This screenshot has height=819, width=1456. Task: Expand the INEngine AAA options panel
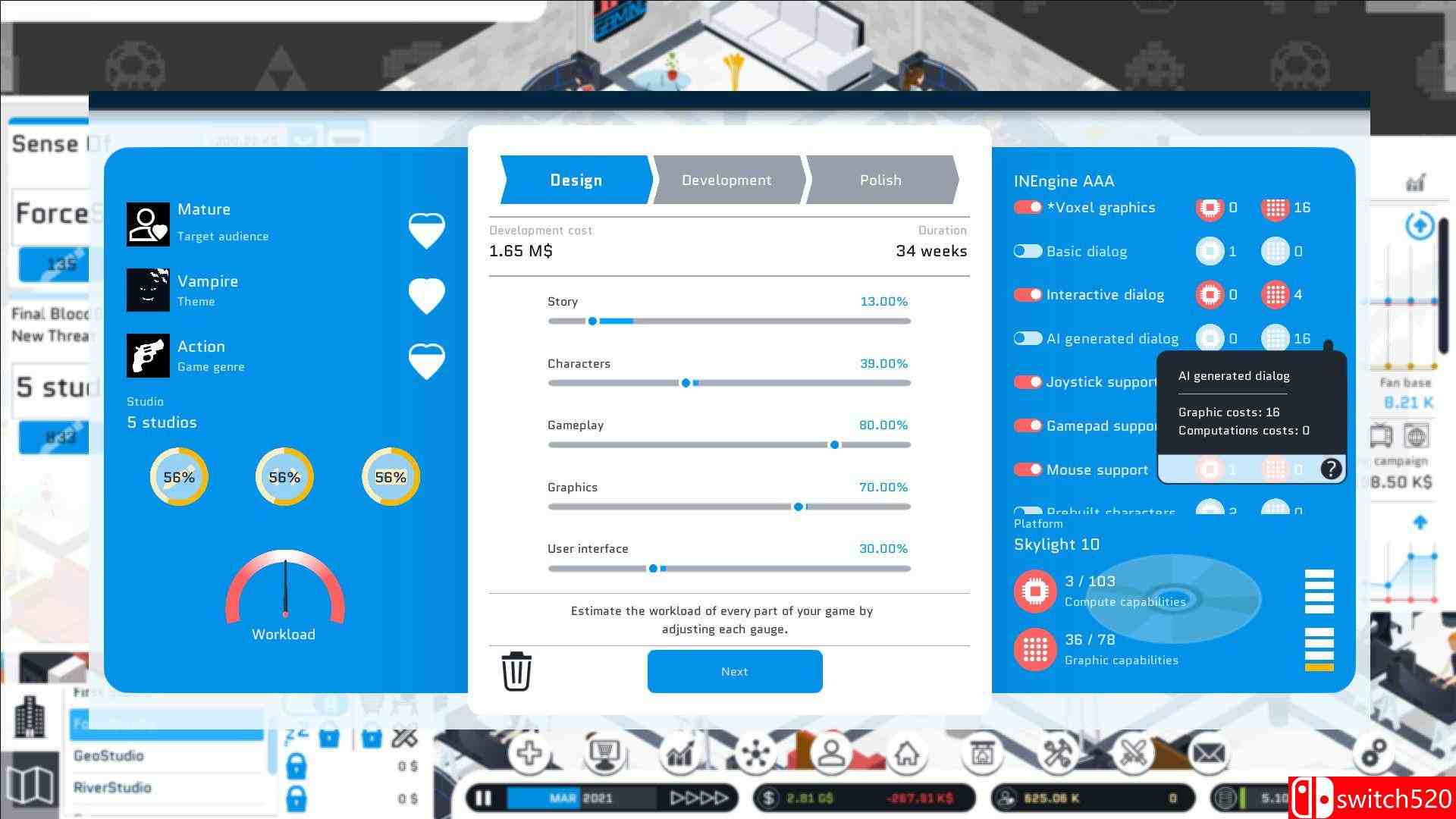1065,181
